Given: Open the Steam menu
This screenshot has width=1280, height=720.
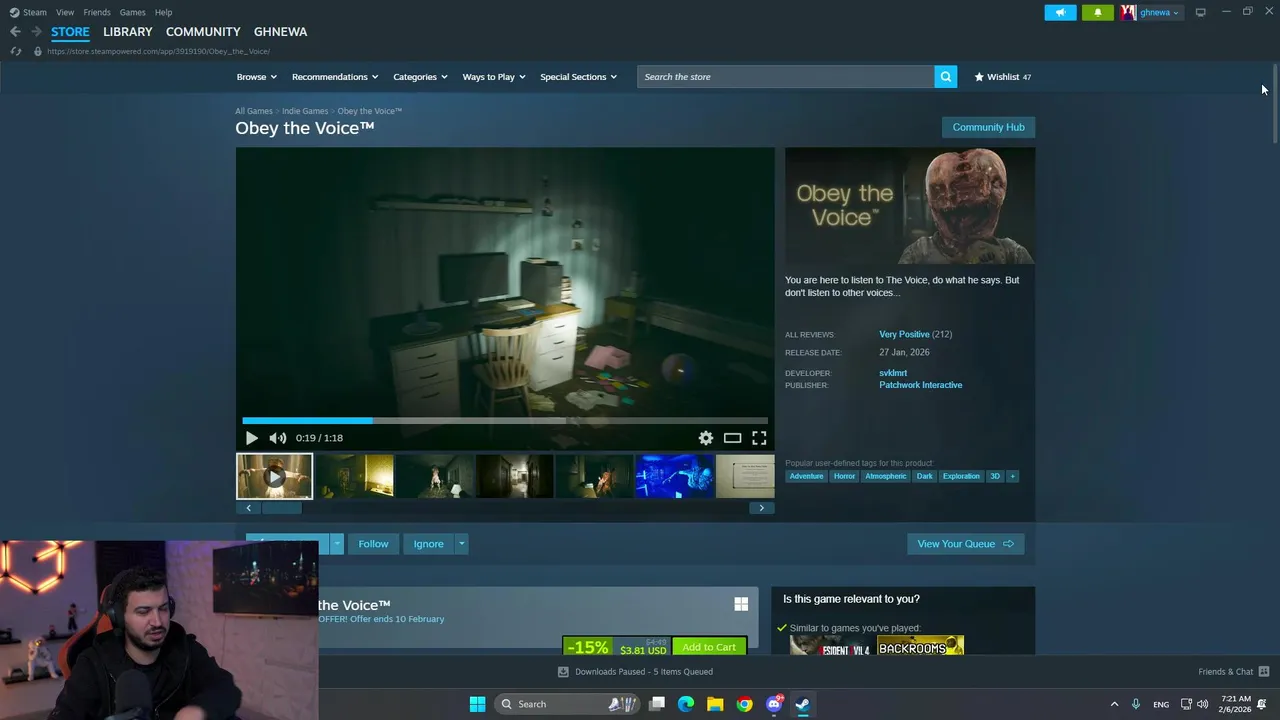Looking at the screenshot, I should tap(35, 12).
